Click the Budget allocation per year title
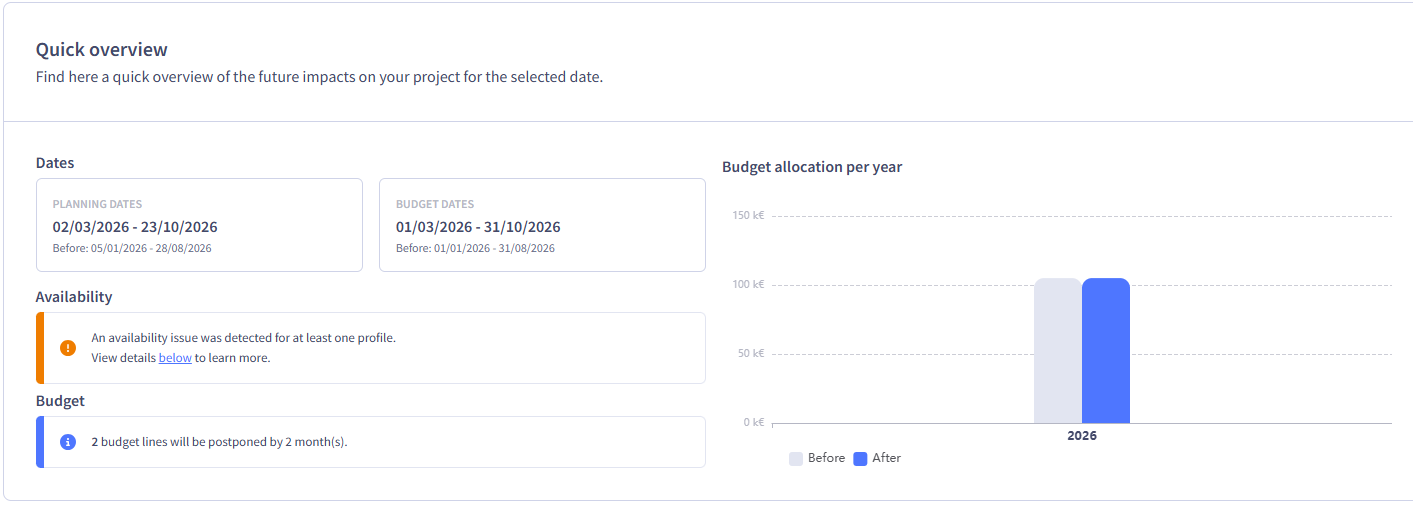This screenshot has width=1413, height=510. click(812, 167)
